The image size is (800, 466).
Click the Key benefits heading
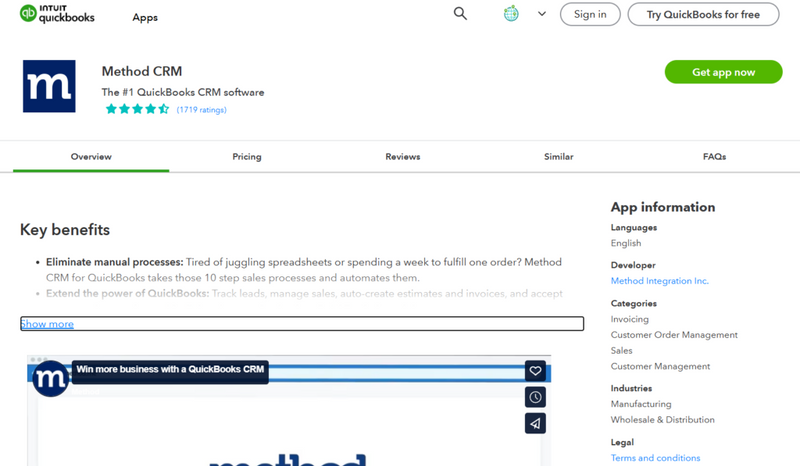[x=65, y=230]
